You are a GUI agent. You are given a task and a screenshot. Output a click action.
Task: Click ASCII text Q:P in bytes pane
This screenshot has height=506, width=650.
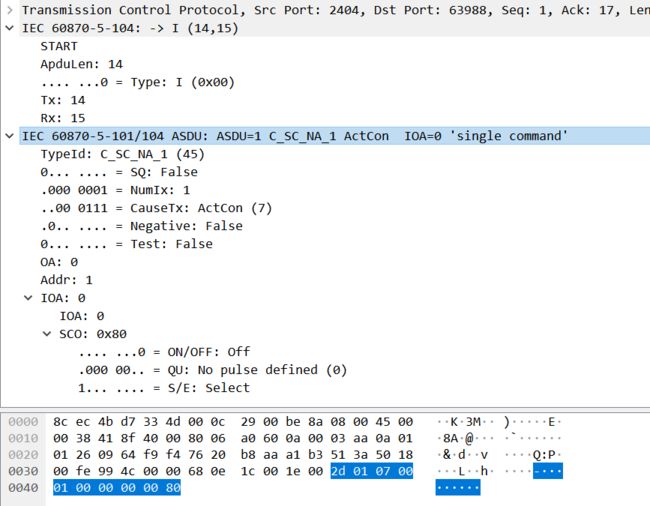[x=544, y=455]
